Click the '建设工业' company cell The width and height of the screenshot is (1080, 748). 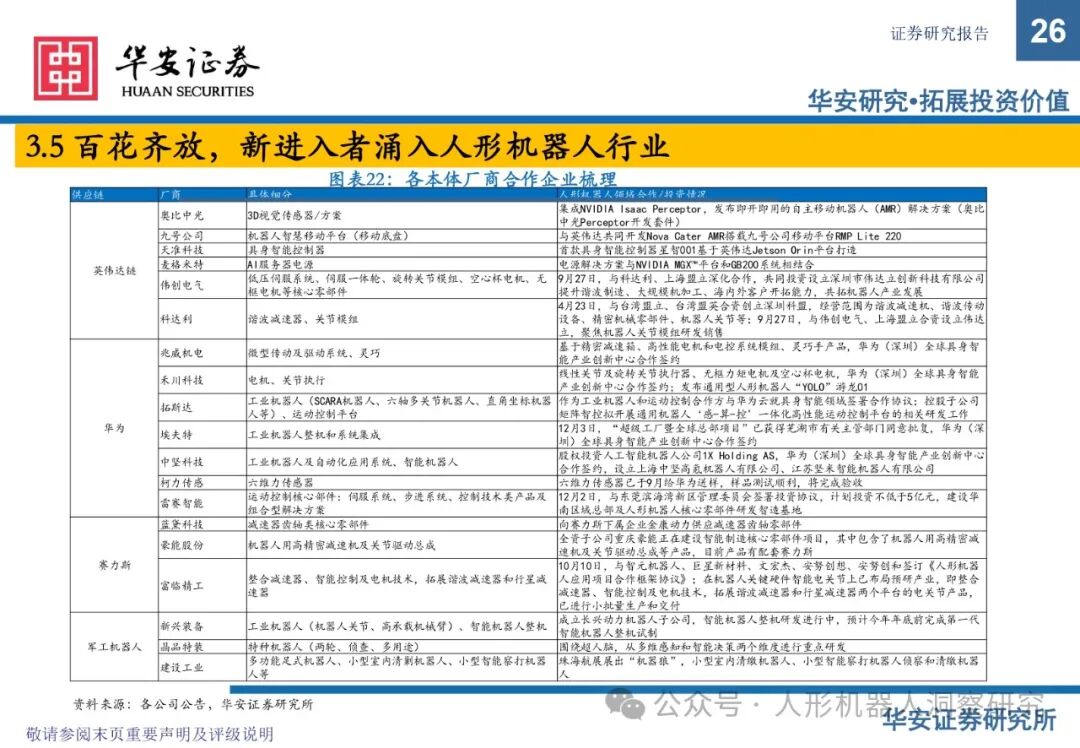(202, 667)
